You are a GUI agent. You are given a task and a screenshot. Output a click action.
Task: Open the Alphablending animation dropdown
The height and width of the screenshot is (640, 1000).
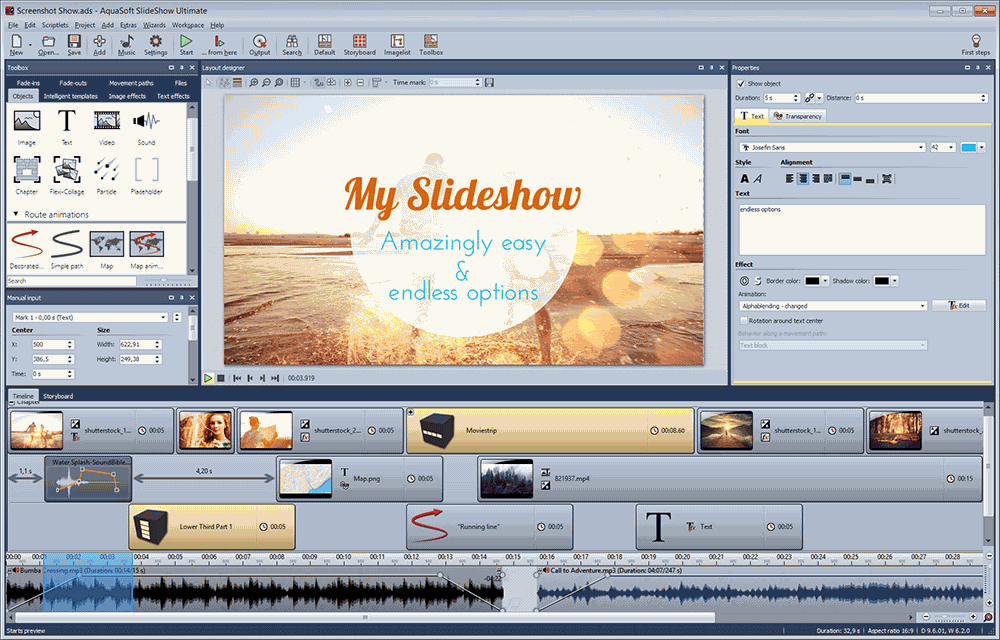click(923, 305)
